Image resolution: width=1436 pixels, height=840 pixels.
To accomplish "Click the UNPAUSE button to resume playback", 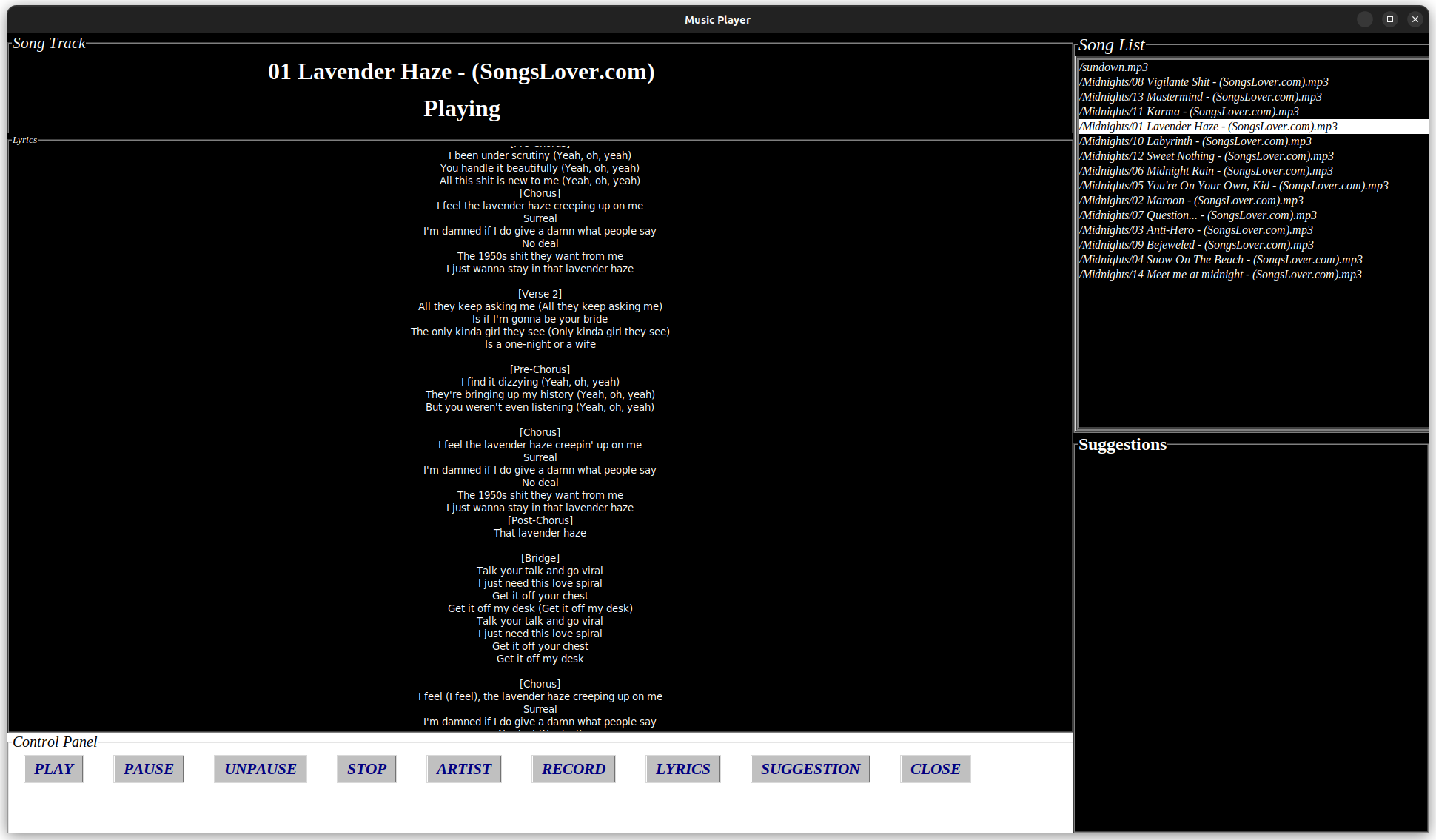I will 260,769.
